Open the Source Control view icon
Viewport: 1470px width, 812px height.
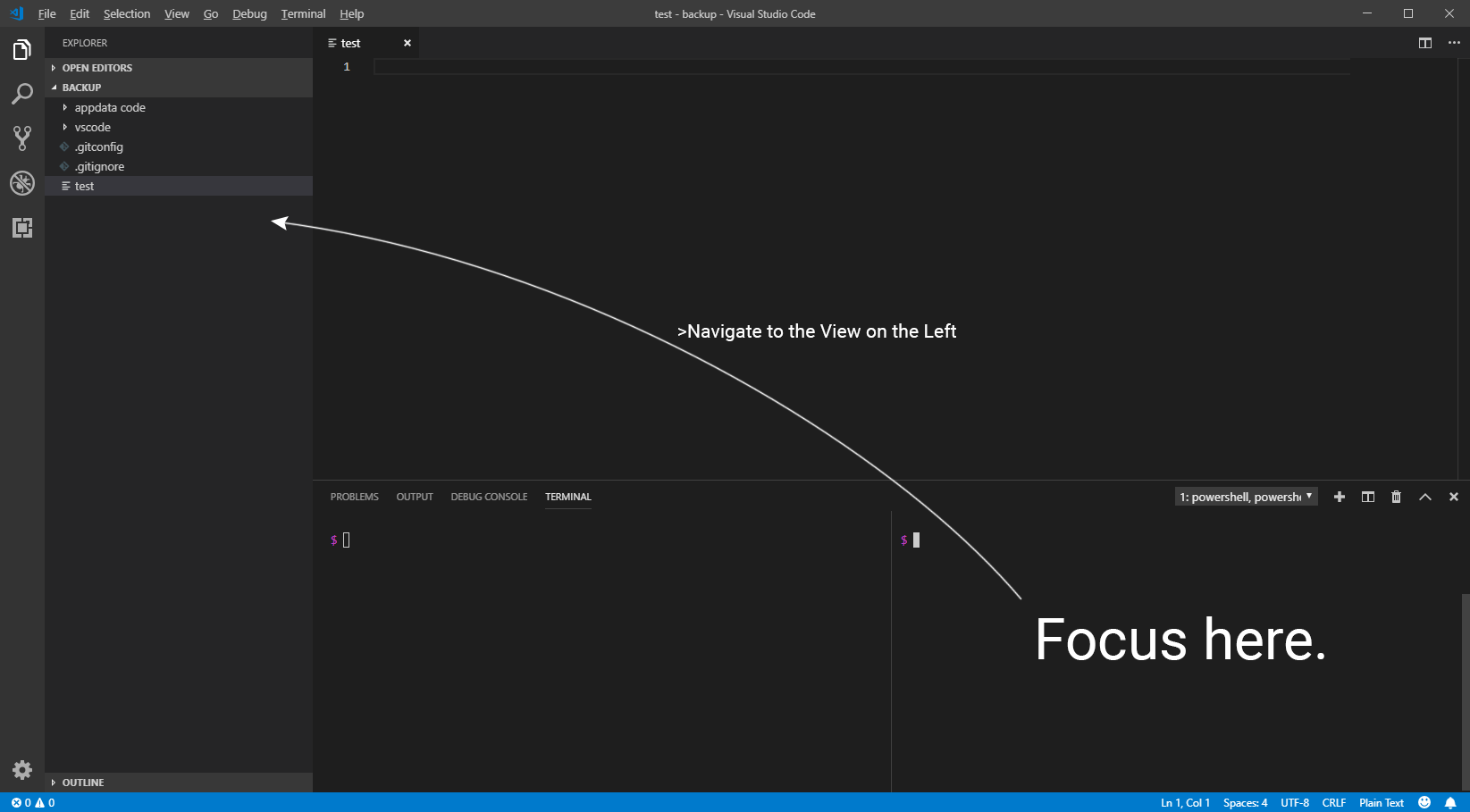coord(22,138)
